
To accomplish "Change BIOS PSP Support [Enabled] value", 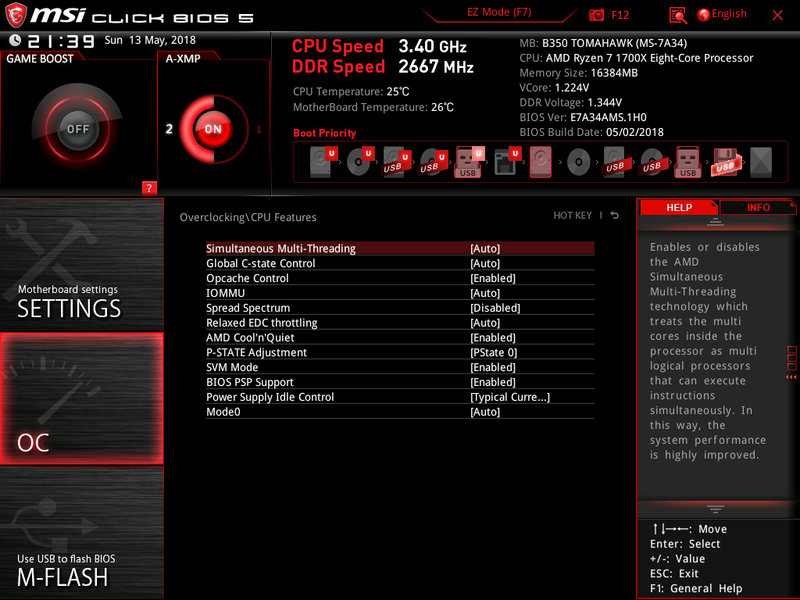I will click(x=493, y=382).
